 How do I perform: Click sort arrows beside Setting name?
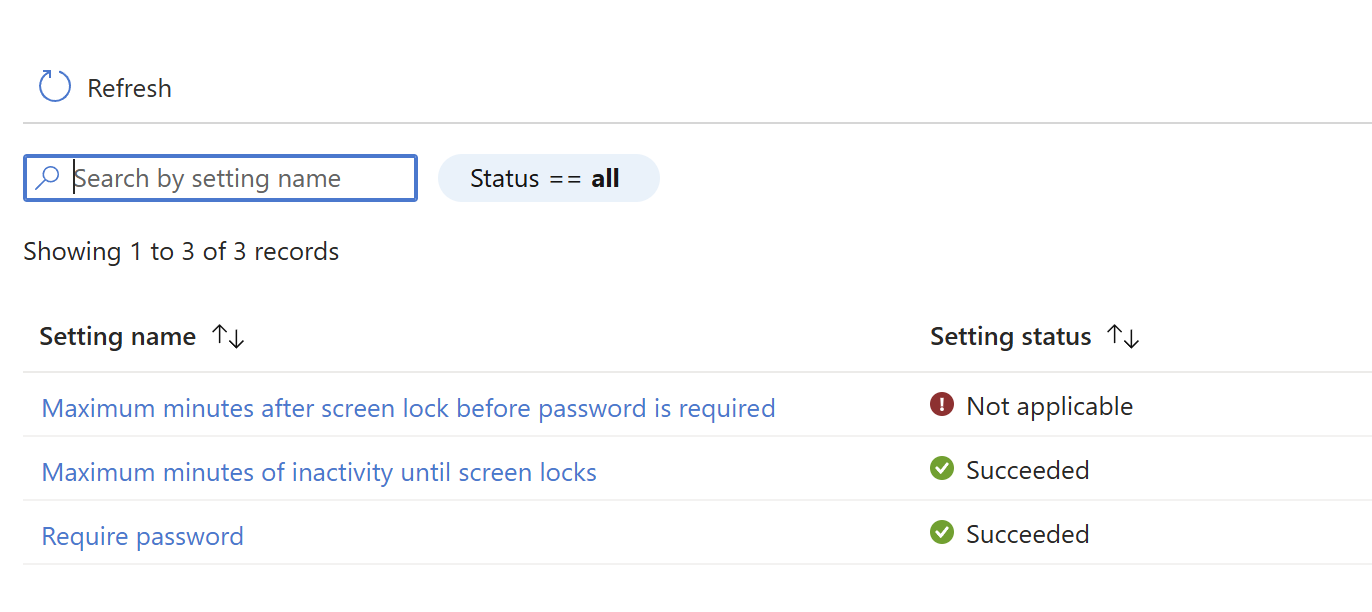[229, 337]
